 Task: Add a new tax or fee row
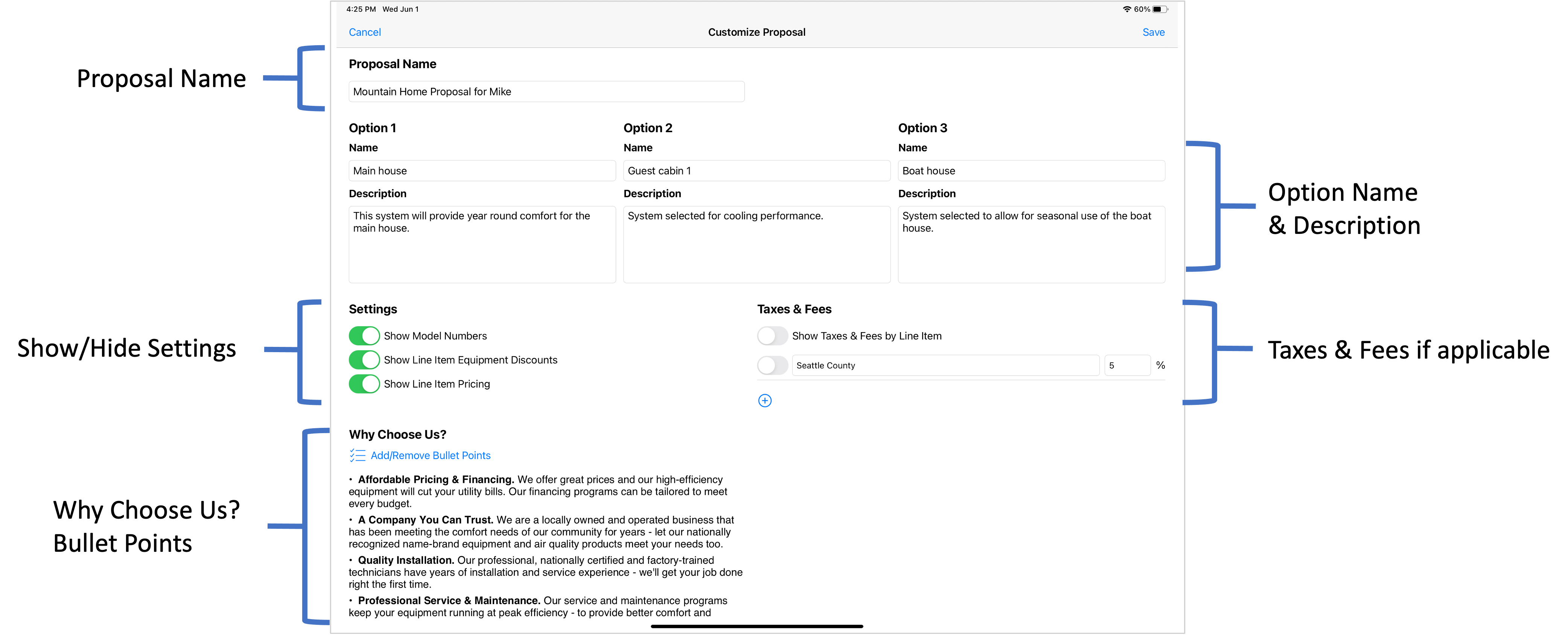(x=764, y=401)
